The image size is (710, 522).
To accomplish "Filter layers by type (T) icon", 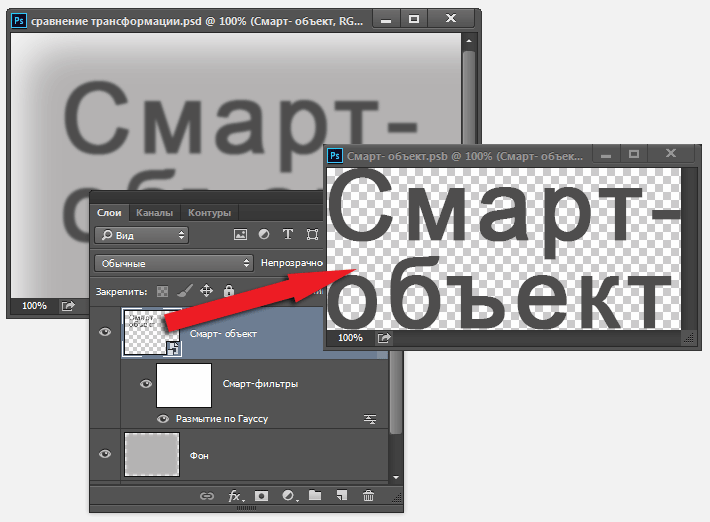I will (288, 234).
